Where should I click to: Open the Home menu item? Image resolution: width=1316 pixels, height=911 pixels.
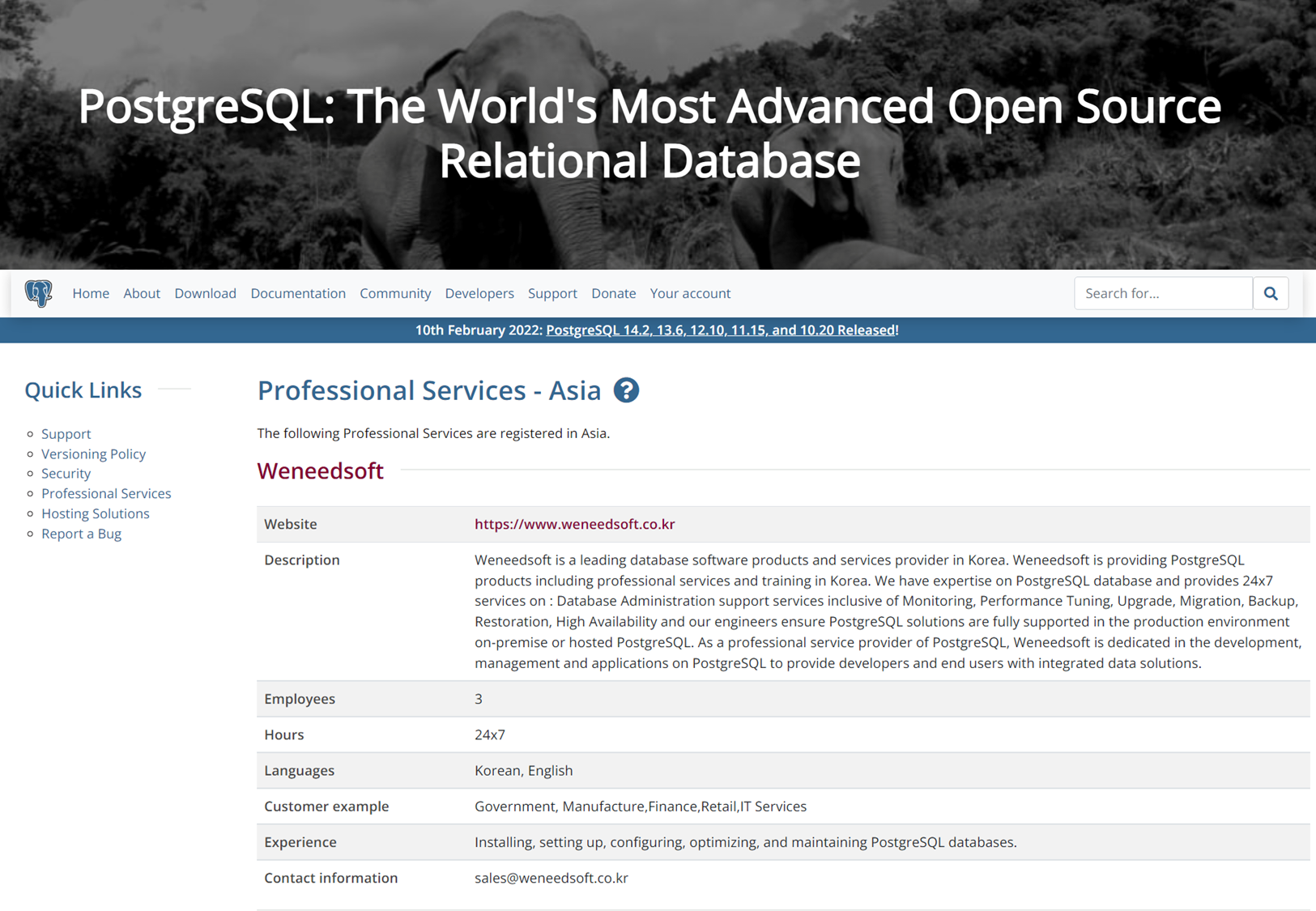click(91, 293)
